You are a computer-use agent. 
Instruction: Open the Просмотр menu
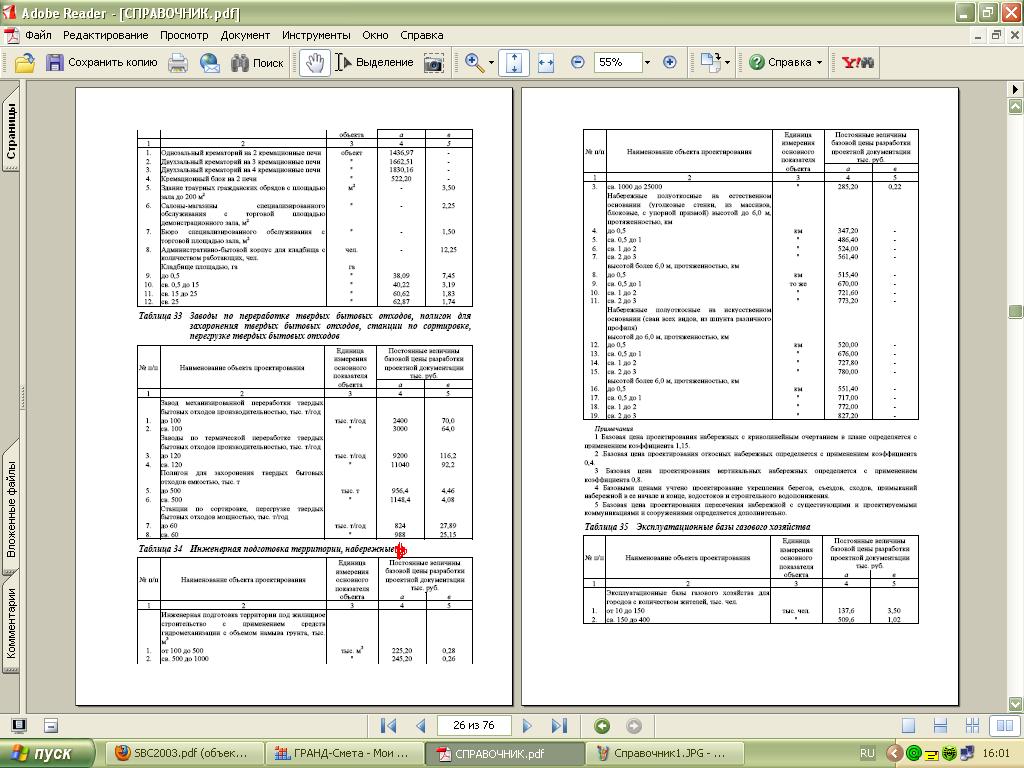coord(184,35)
